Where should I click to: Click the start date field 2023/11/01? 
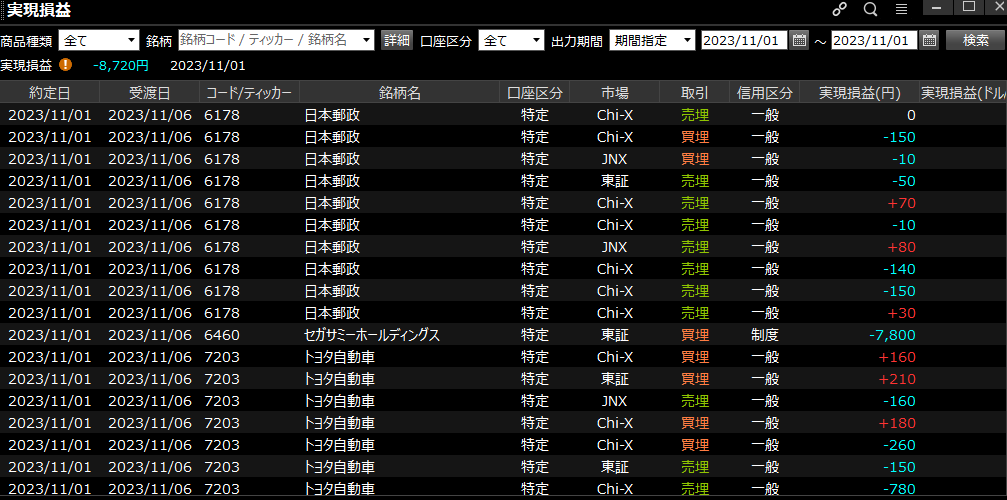[744, 40]
